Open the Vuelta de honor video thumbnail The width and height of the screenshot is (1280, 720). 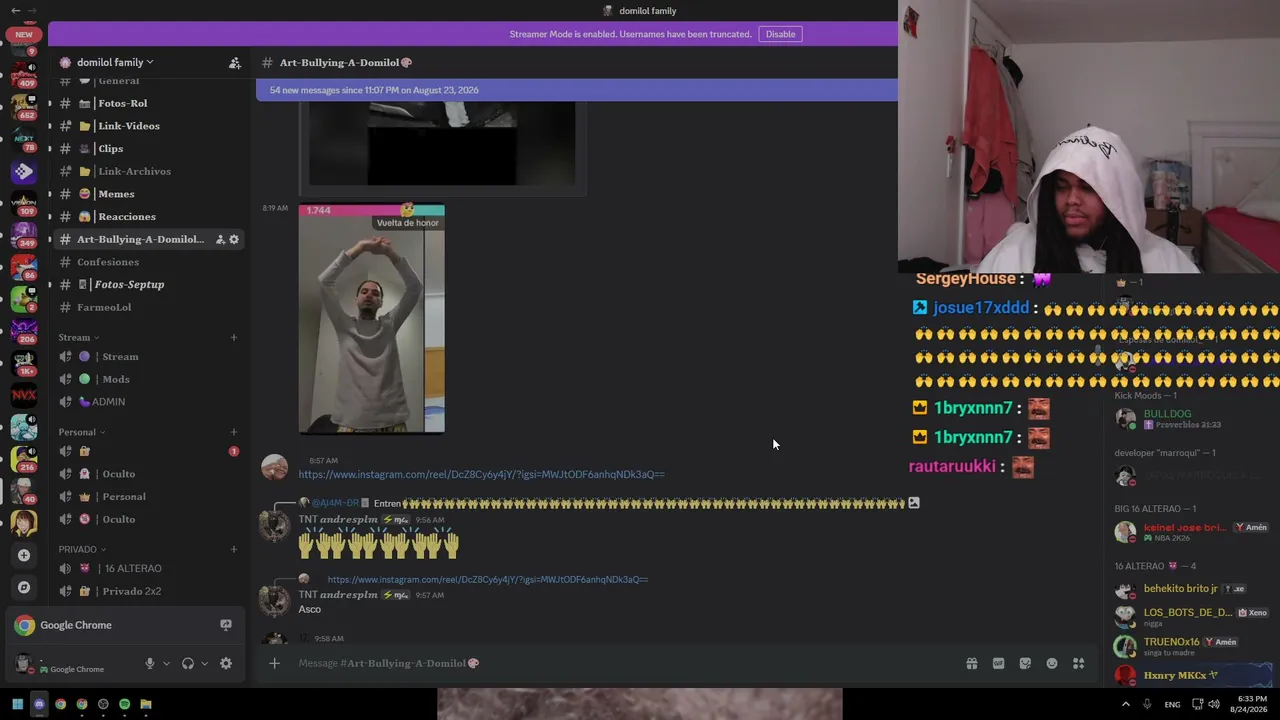(x=372, y=319)
